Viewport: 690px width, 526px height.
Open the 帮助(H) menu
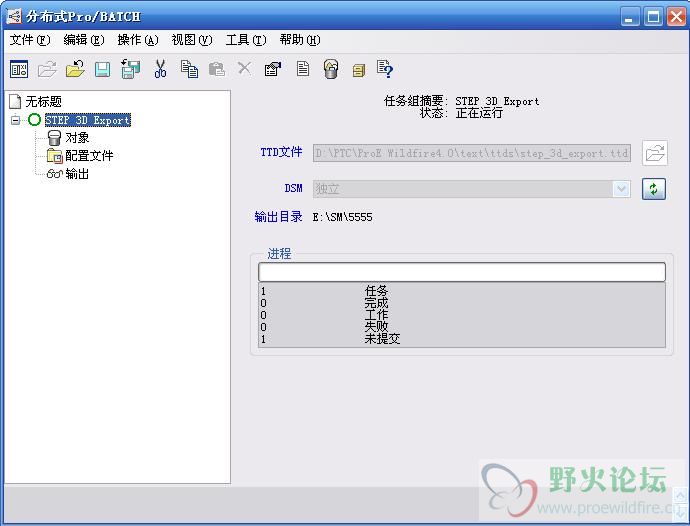click(x=300, y=40)
